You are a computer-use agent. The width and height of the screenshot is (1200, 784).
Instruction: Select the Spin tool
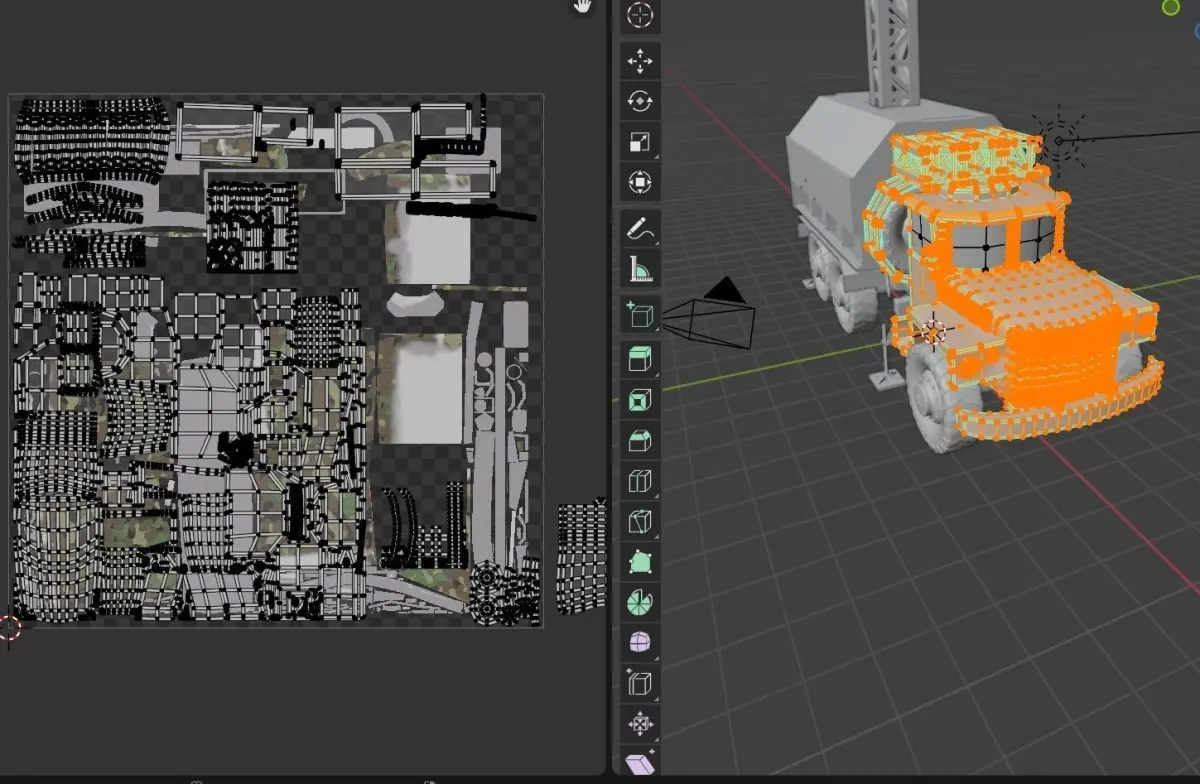point(640,602)
